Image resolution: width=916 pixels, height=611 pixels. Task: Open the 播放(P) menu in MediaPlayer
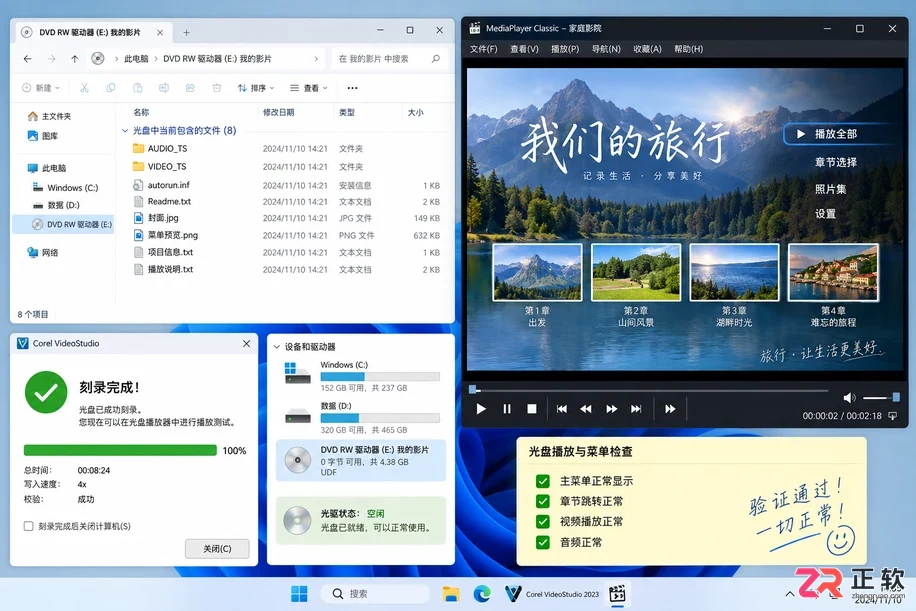click(565, 49)
